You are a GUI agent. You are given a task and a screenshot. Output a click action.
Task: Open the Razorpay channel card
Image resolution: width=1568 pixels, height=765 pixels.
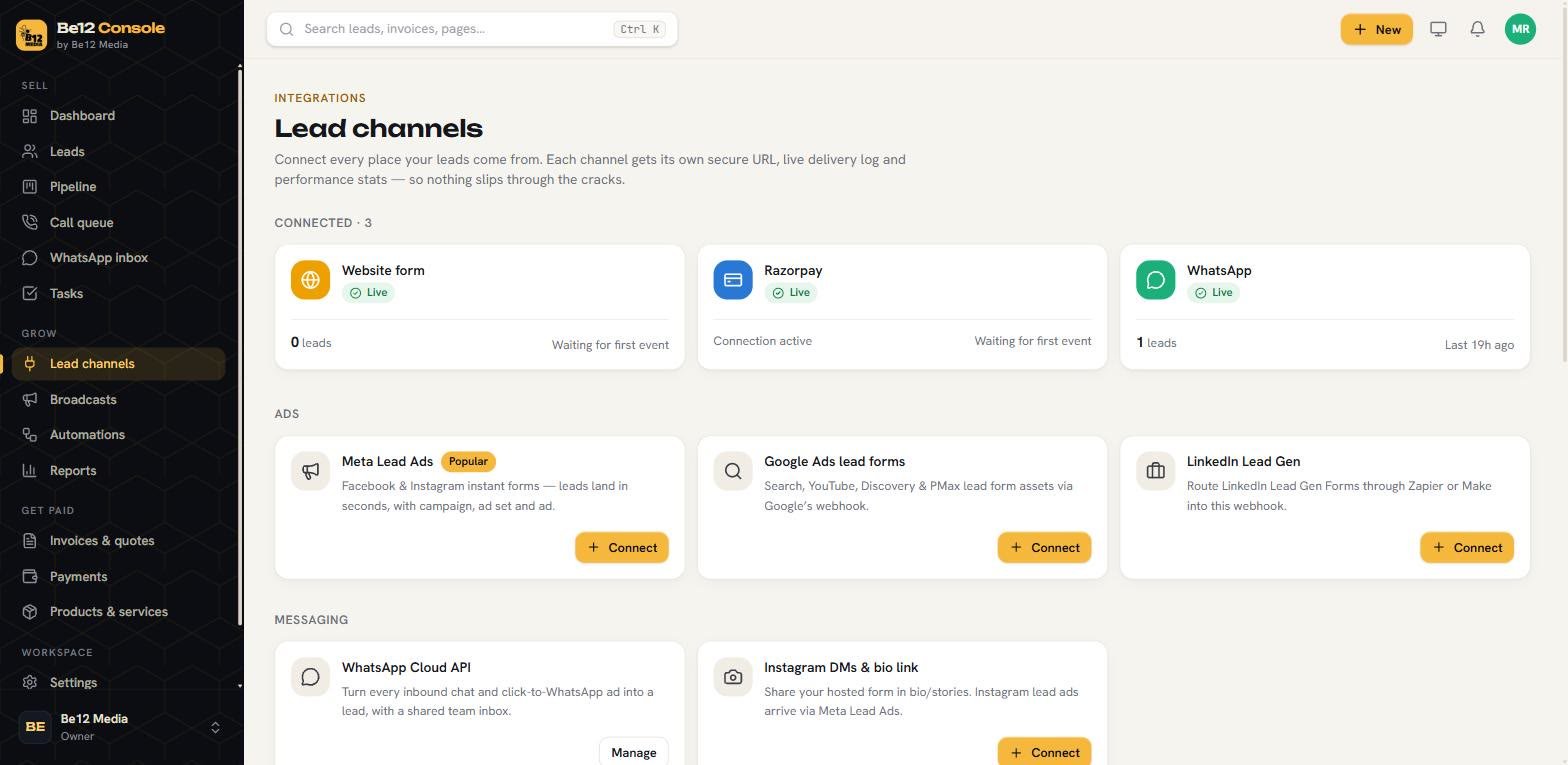pos(902,307)
